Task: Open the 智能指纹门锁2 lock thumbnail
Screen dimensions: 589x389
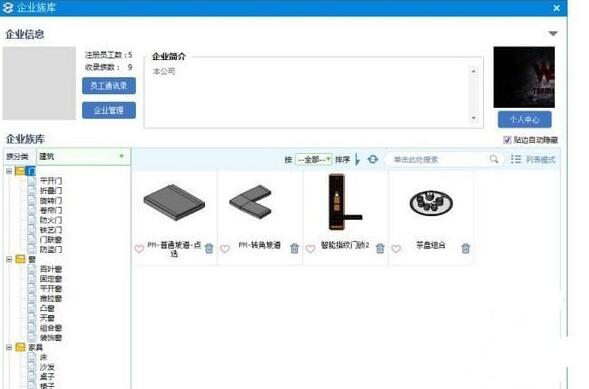Action: (x=345, y=202)
